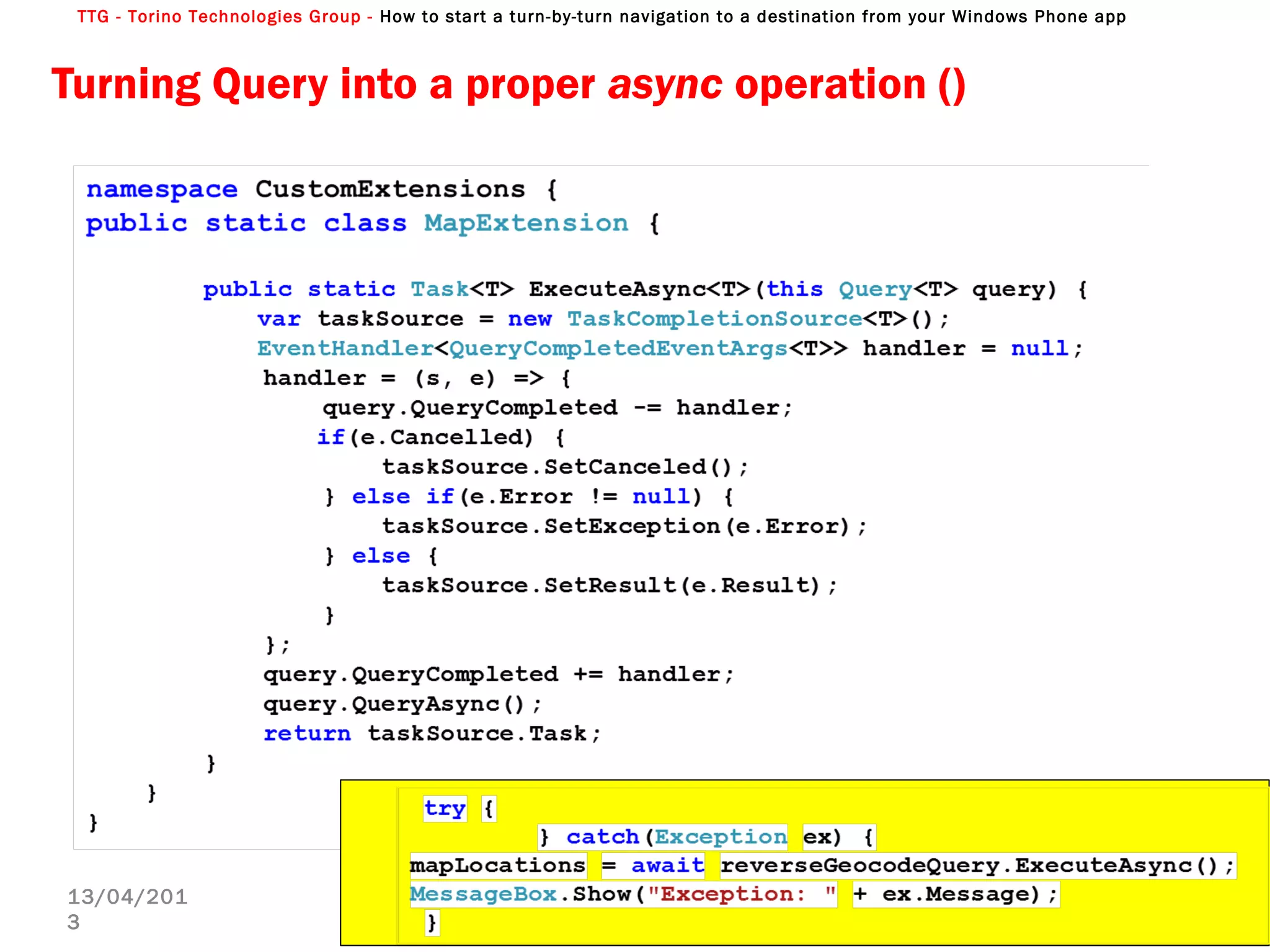The image size is (1270, 952).
Task: Click the line 'namespace CustomExtensions {'
Action: [322, 190]
